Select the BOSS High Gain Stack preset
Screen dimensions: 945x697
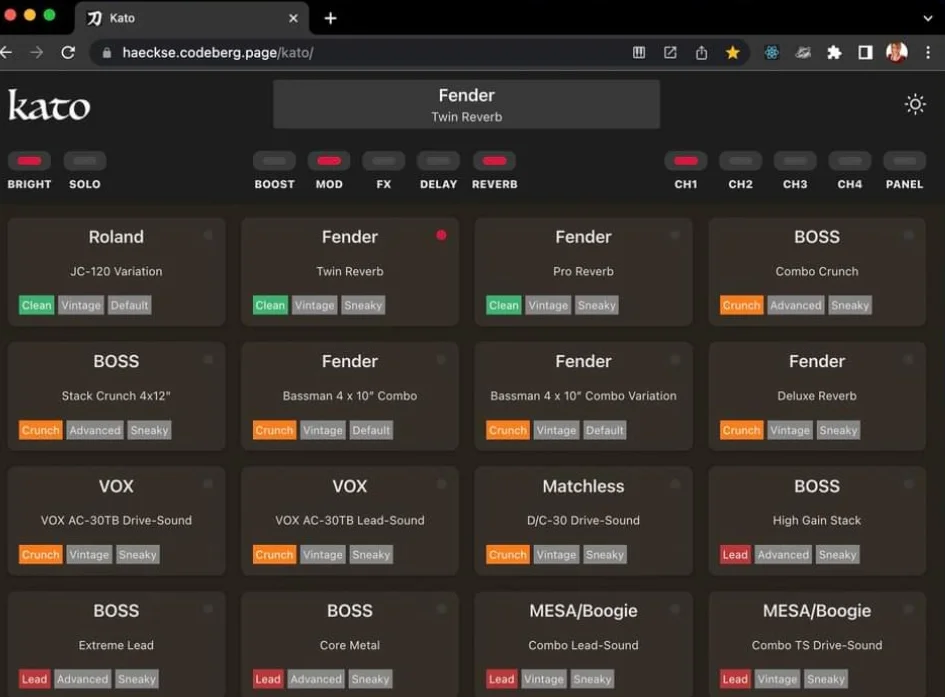pyautogui.click(x=817, y=521)
